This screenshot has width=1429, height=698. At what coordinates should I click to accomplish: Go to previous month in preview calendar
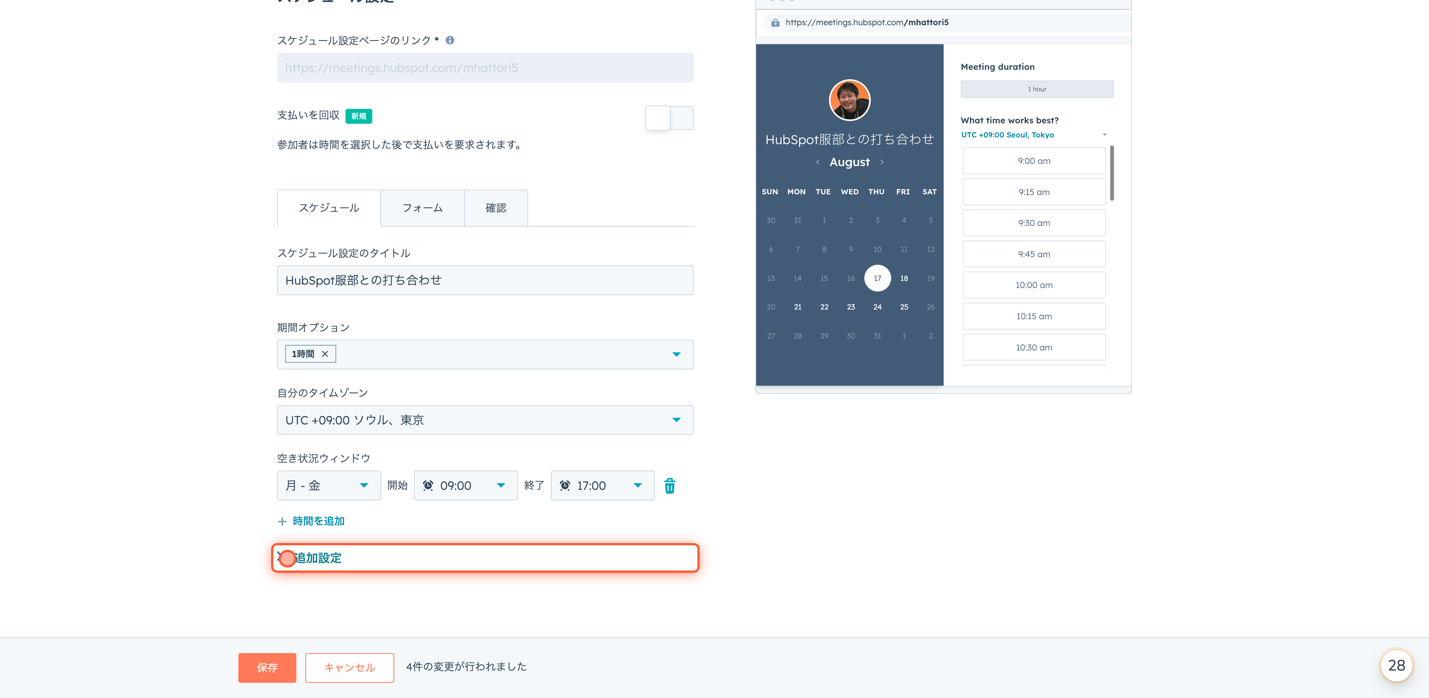(x=818, y=162)
